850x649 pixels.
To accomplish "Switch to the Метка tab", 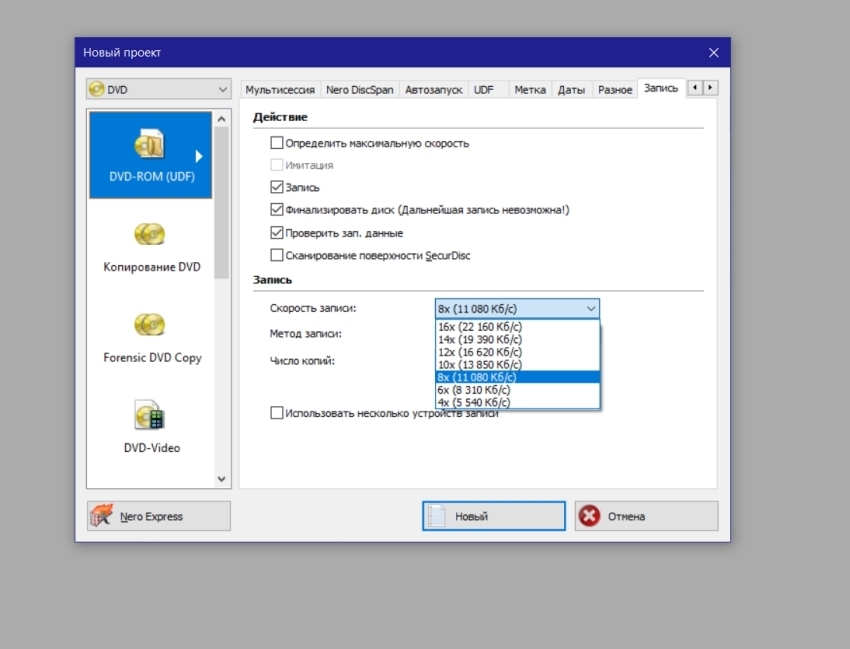I will [530, 89].
